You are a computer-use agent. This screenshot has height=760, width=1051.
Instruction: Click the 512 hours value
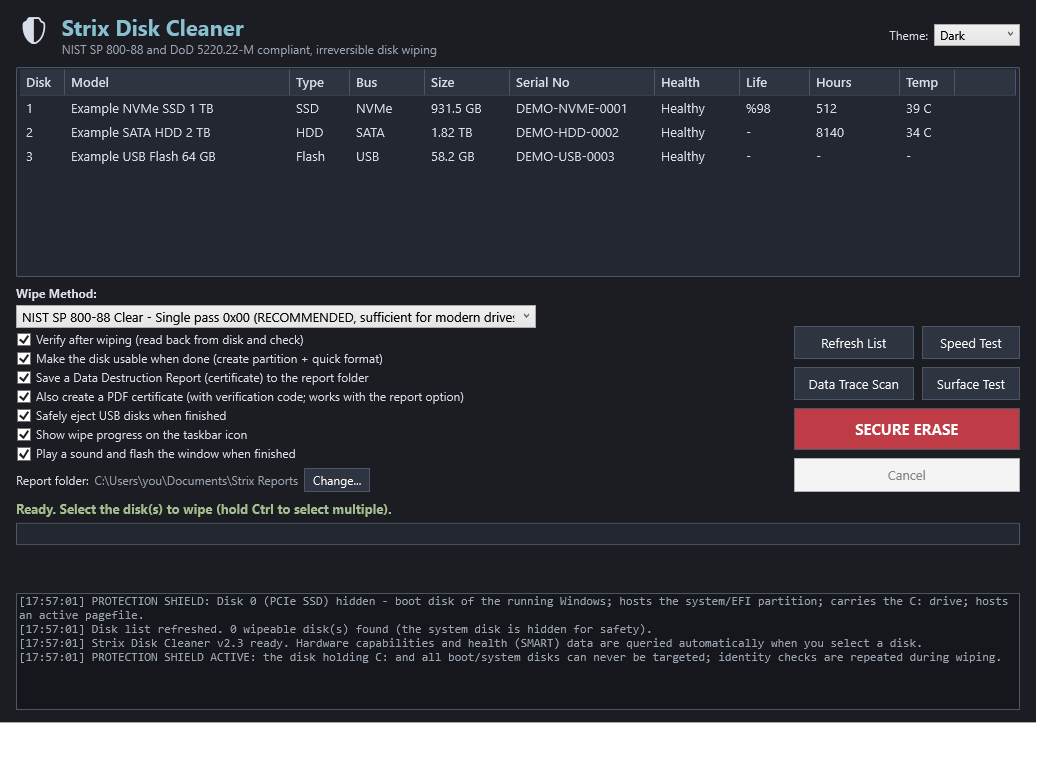click(826, 109)
